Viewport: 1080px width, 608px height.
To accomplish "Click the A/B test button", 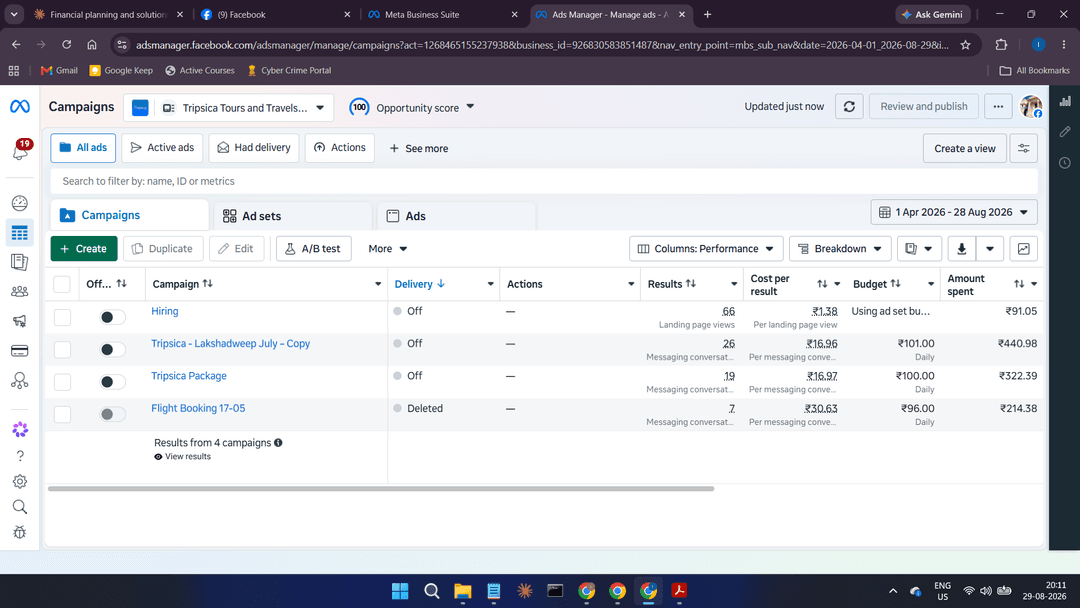I will click(314, 249).
